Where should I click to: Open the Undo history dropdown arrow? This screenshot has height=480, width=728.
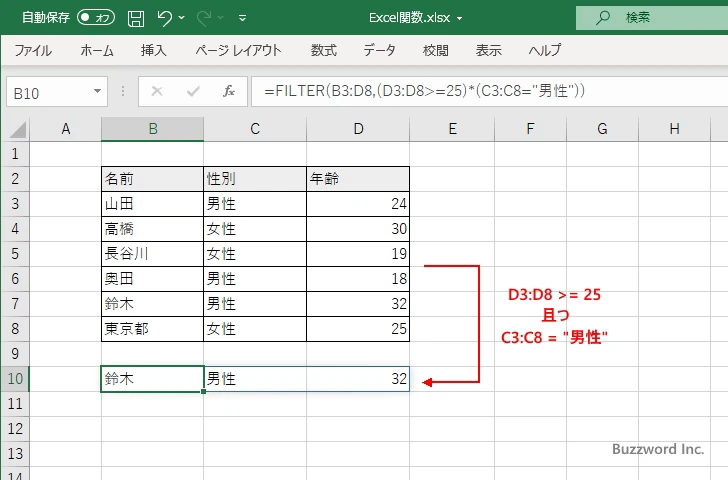[185, 17]
